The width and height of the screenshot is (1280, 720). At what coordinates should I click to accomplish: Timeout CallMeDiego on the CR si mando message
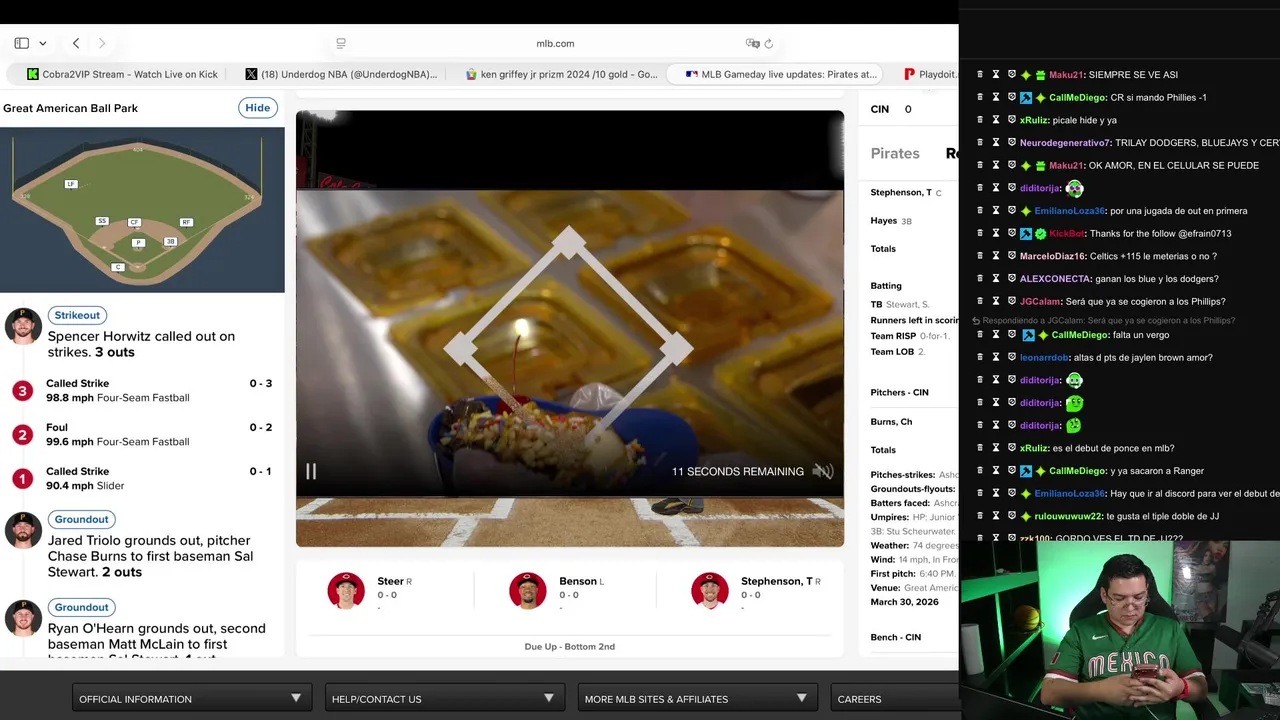[x=996, y=97]
